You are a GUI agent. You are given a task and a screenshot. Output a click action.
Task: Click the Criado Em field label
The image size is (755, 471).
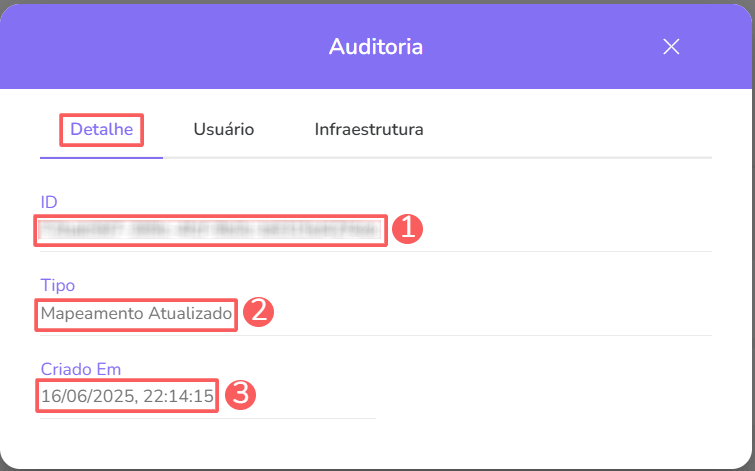tap(81, 369)
